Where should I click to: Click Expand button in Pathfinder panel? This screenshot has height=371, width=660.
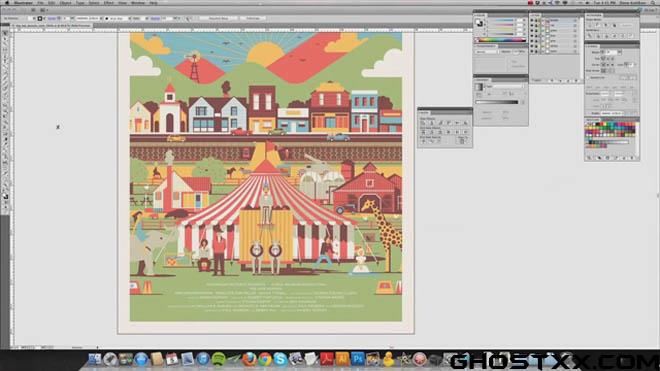tap(627, 25)
